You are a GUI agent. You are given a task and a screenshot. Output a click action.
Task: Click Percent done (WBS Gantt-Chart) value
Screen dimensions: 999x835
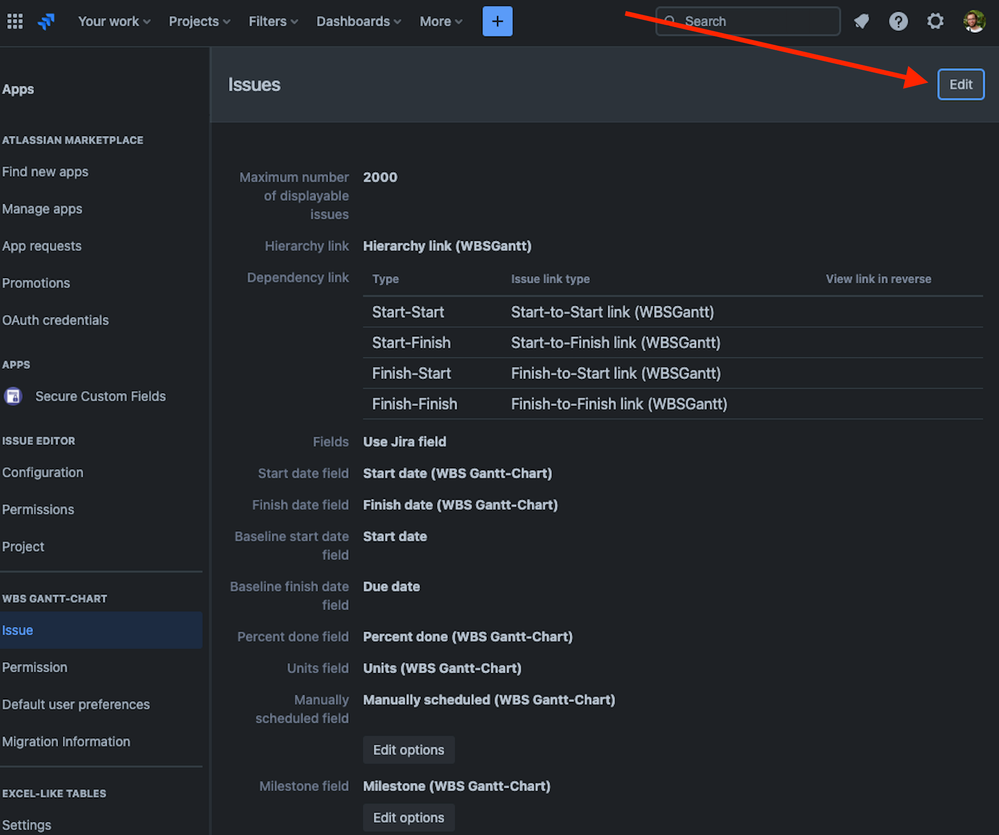click(468, 637)
